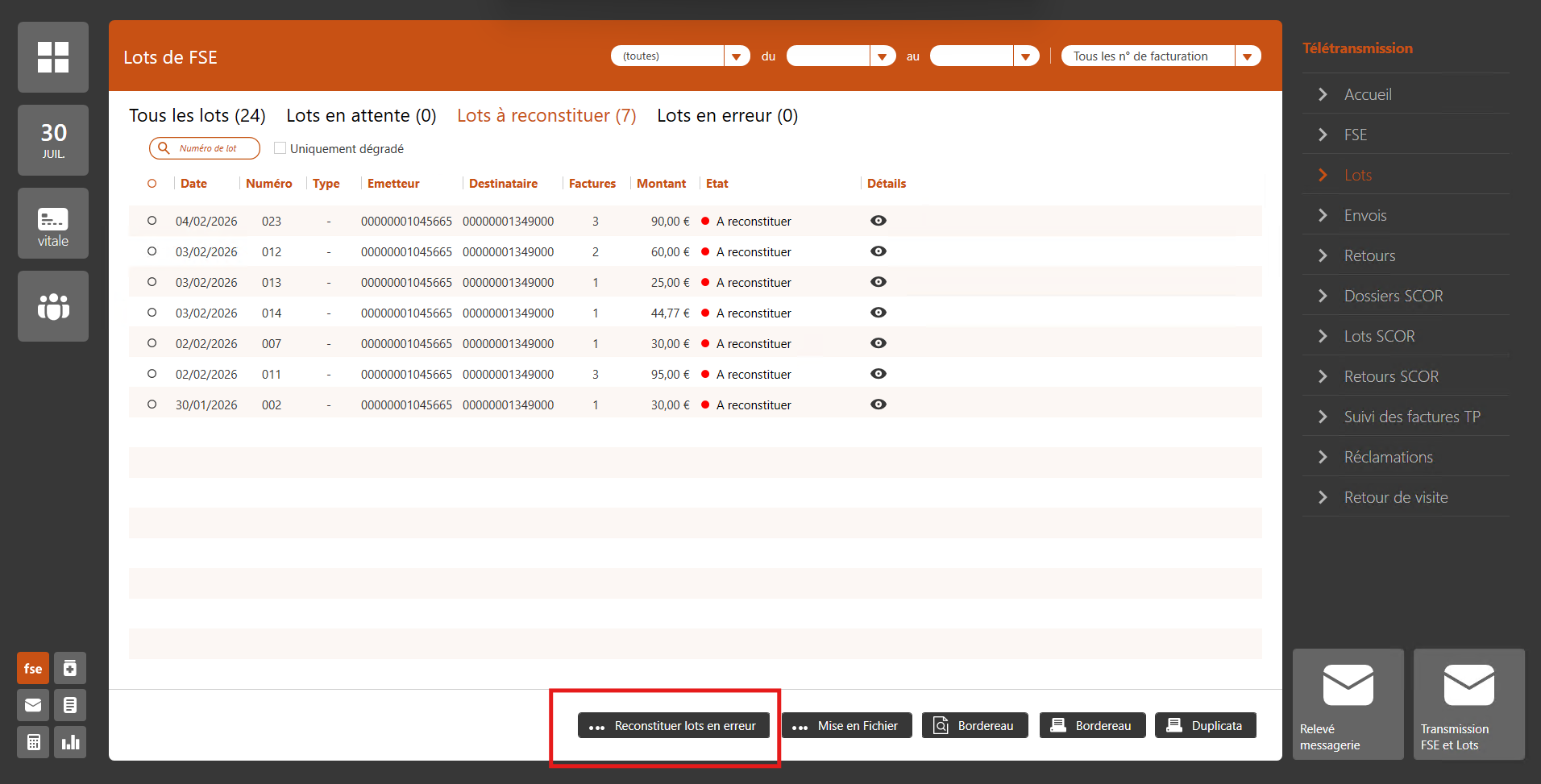Open the medicine bottle icon
The height and width of the screenshot is (784, 1541).
click(70, 668)
